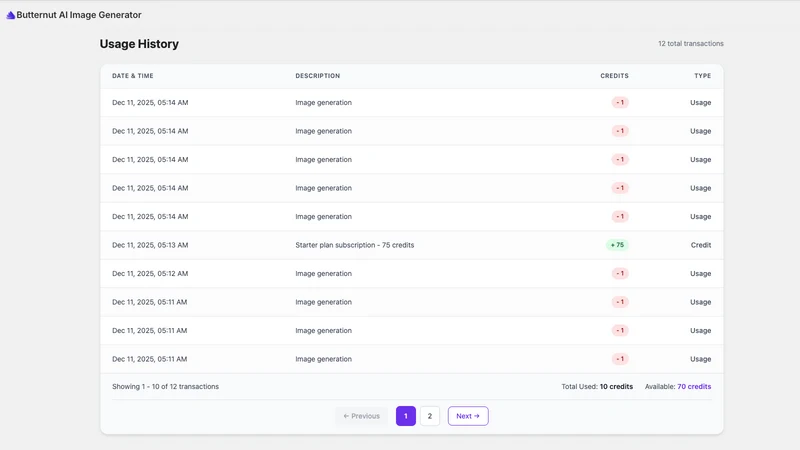This screenshot has height=450, width=800.
Task: Click the CREDITS column header
Action: click(x=614, y=76)
